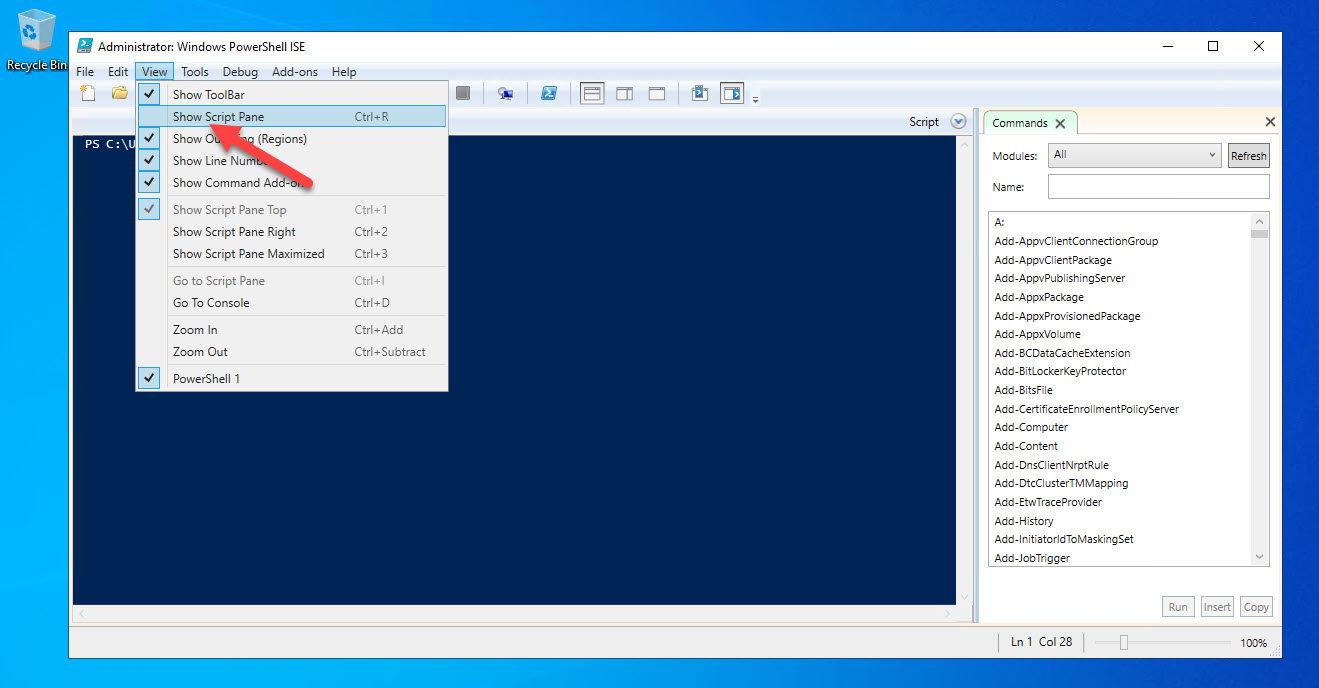Open the Debug menu

click(240, 72)
